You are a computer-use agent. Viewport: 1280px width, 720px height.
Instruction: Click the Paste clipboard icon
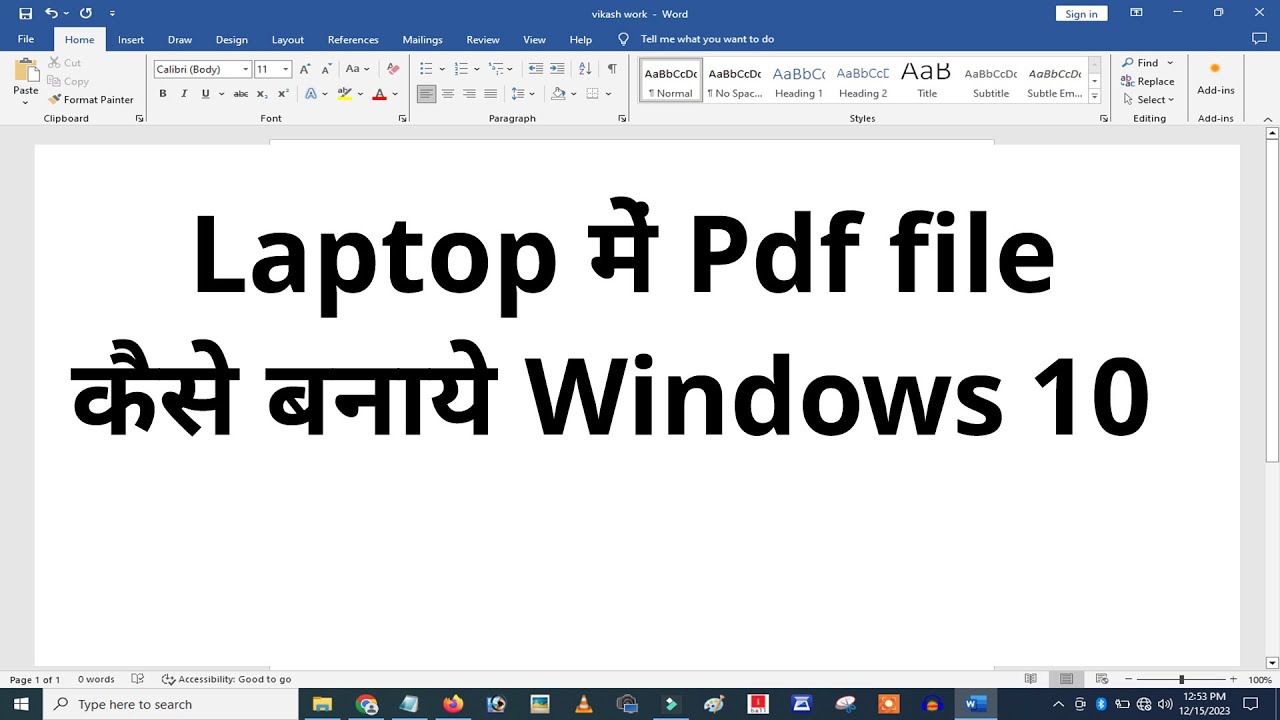tap(26, 71)
